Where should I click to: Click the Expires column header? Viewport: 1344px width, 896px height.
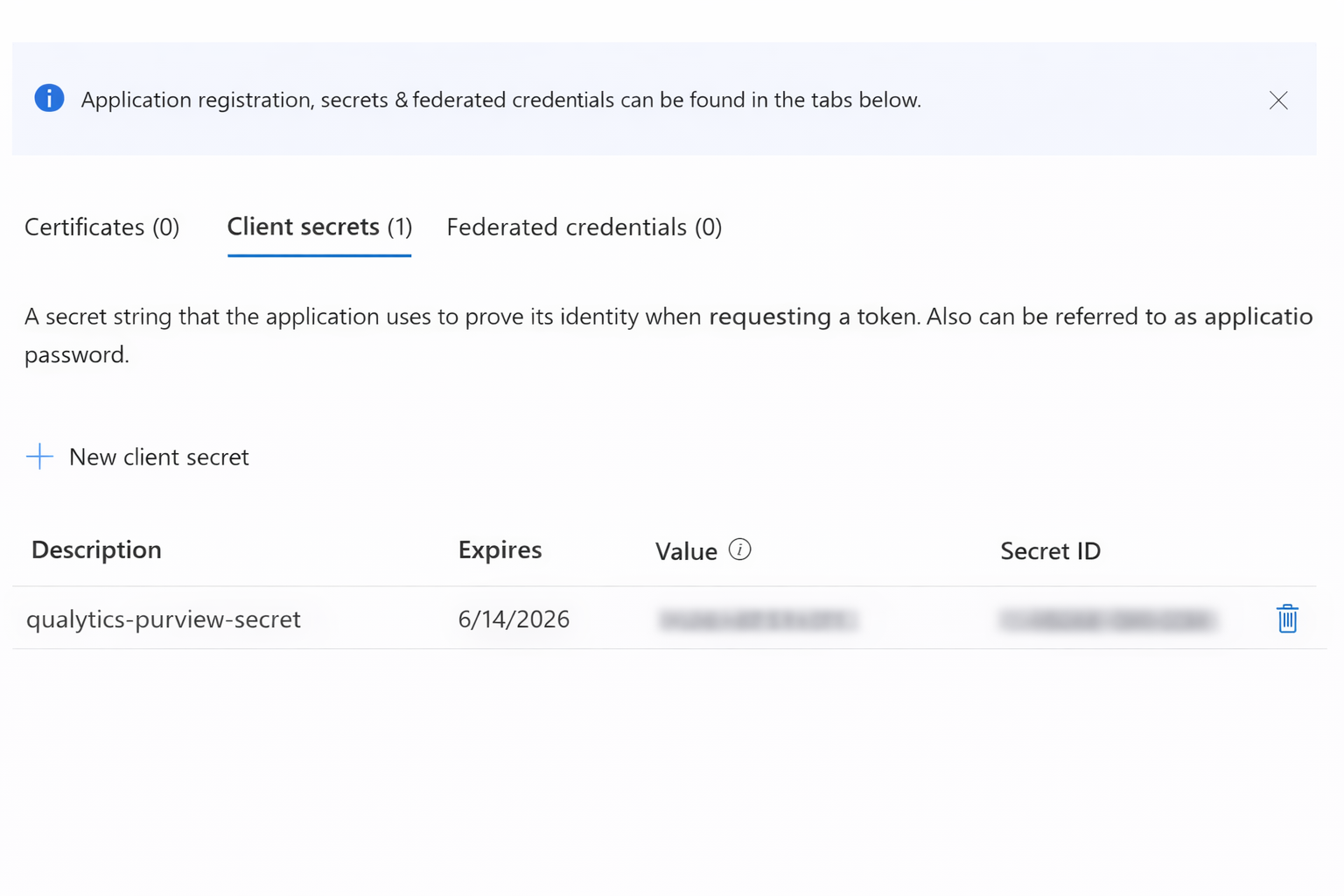(x=500, y=549)
